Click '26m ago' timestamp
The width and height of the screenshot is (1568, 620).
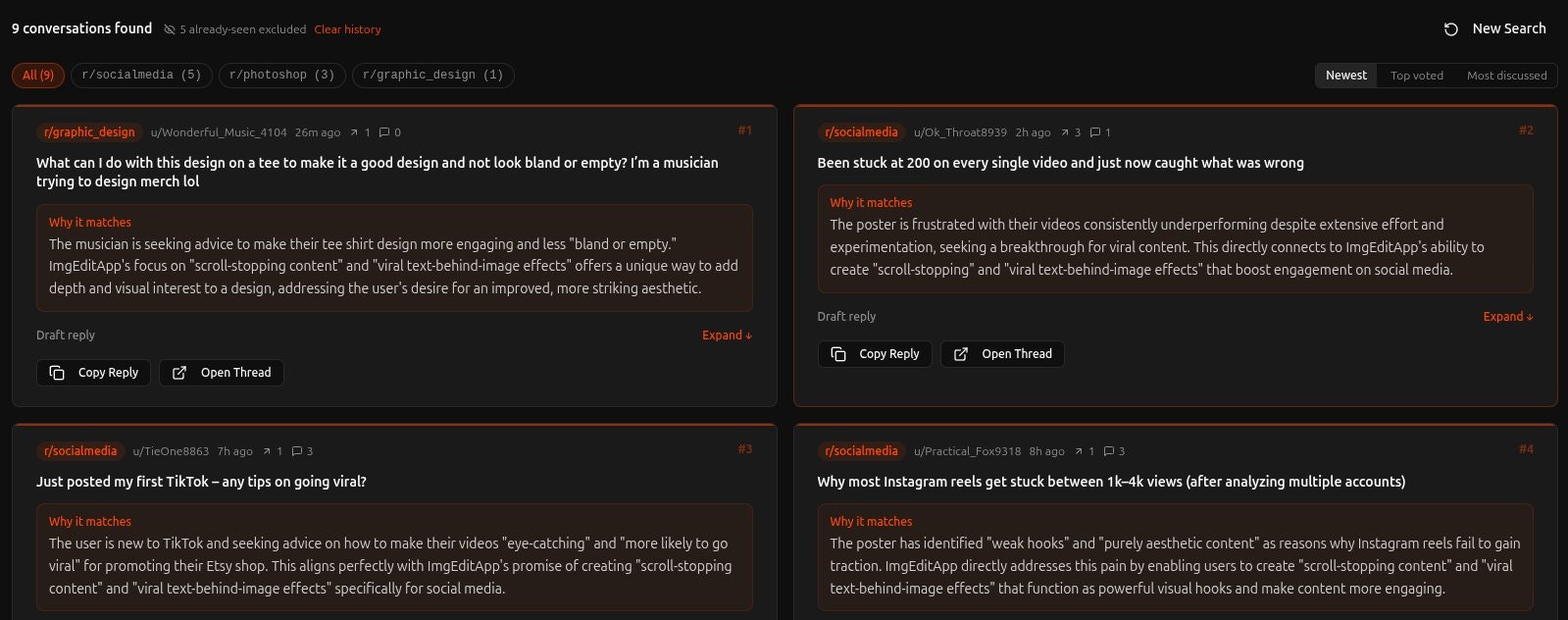pyautogui.click(x=318, y=132)
